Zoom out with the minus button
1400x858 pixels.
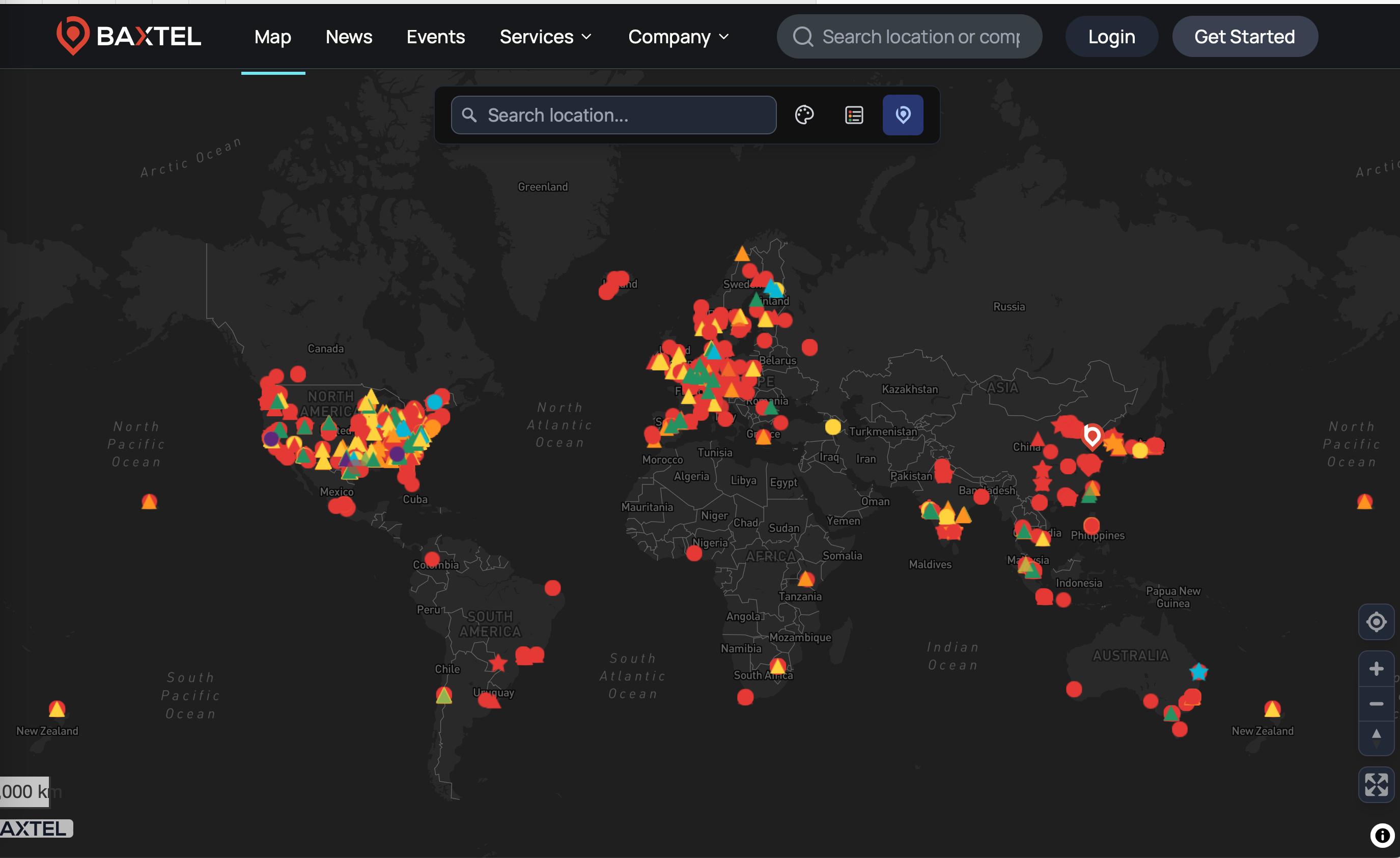1376,703
